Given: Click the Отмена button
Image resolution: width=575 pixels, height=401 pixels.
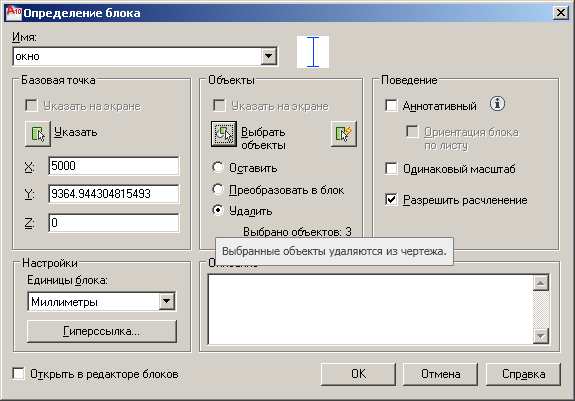Looking at the screenshot, I should pos(440,374).
